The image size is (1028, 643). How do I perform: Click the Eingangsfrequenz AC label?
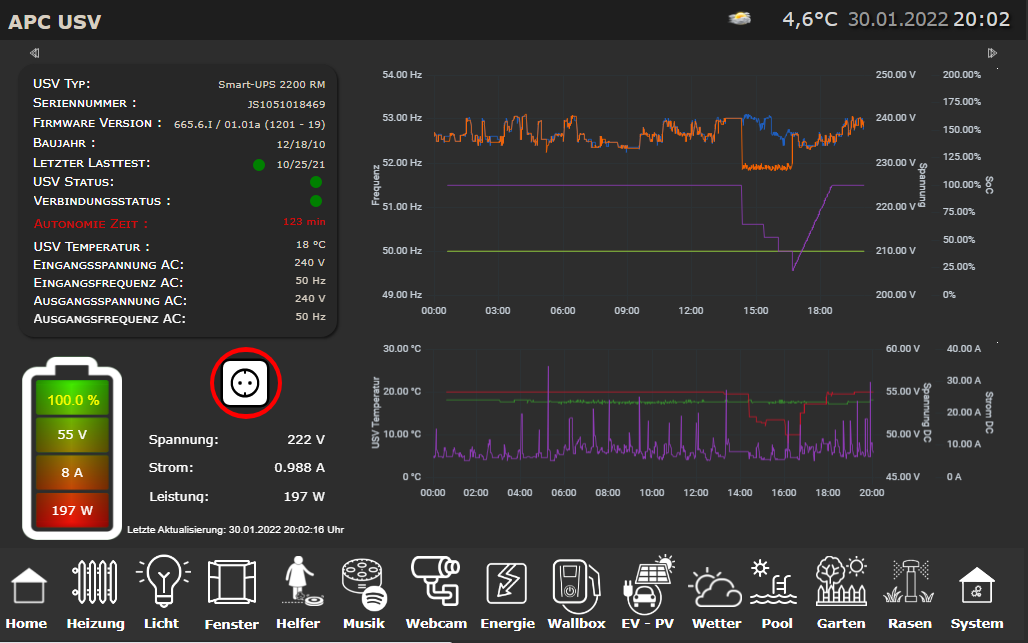[108, 283]
